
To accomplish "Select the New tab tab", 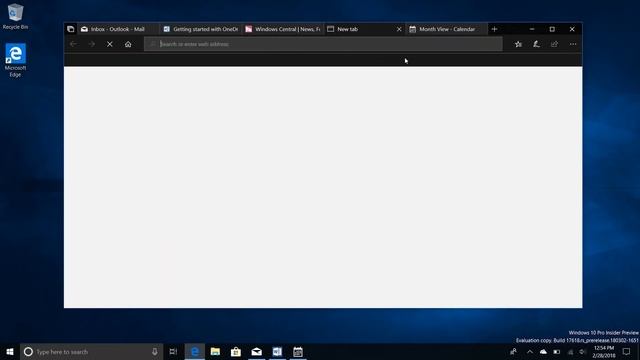I will pyautogui.click(x=359, y=29).
